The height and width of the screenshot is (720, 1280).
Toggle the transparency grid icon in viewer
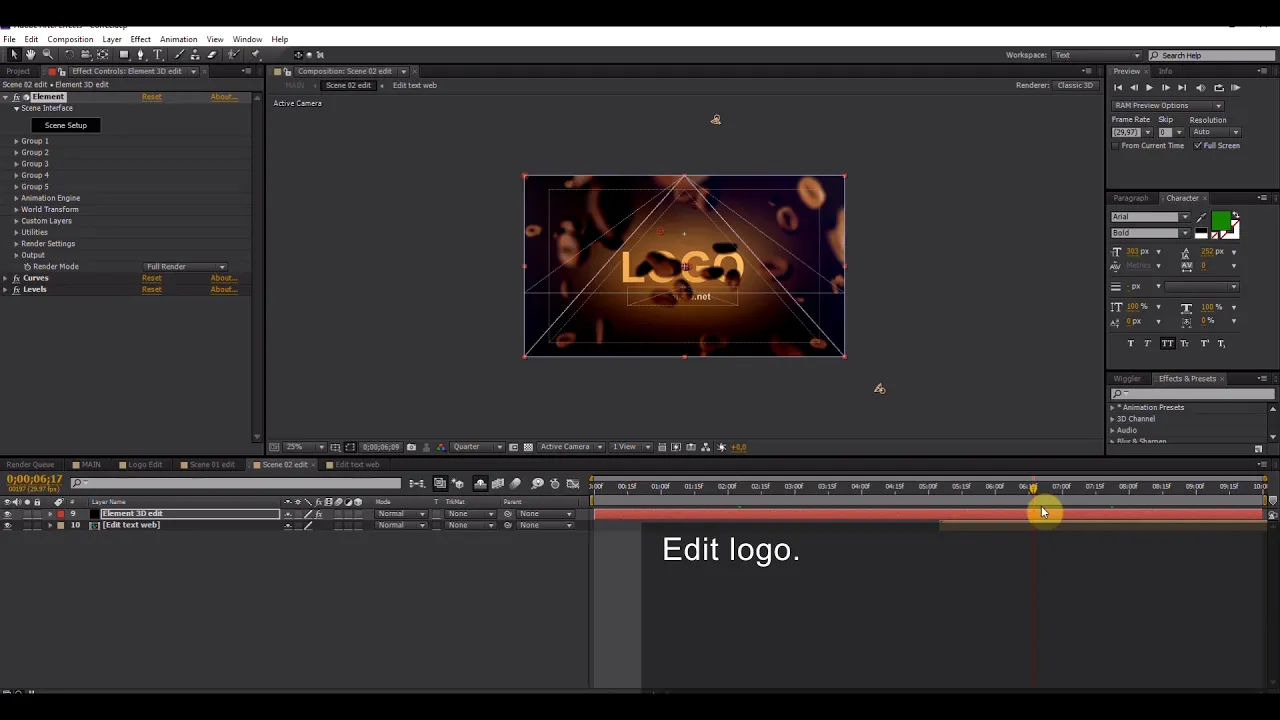tap(528, 447)
